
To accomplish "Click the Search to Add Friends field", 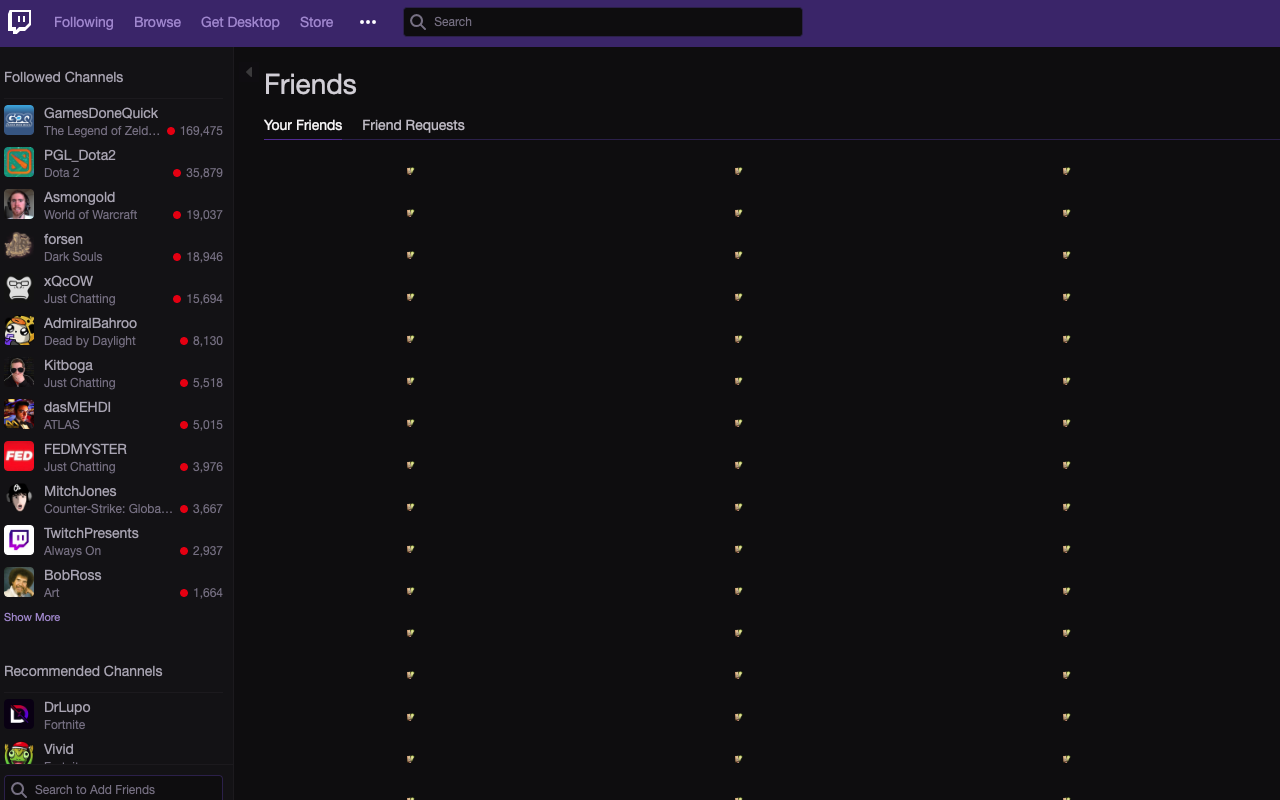I will click(112, 789).
